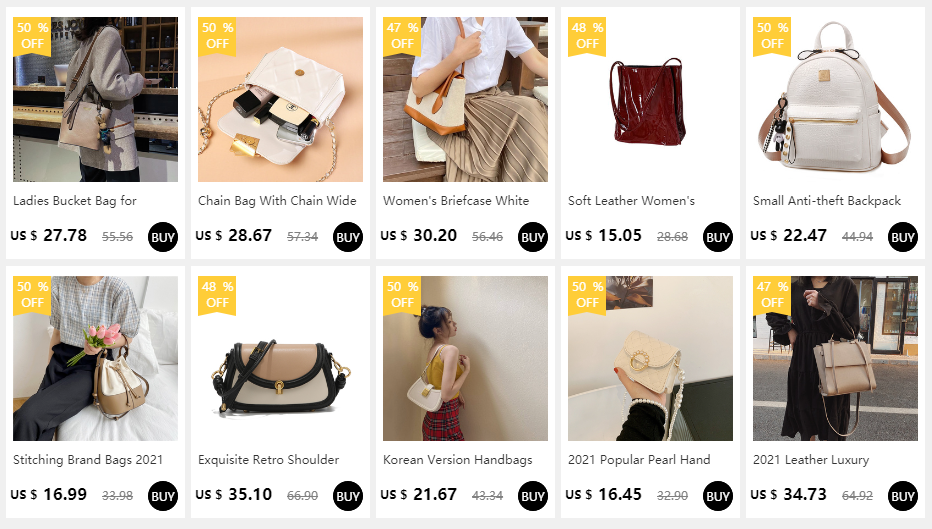Buy the 2021 Leather Luxury bag
The width and height of the screenshot is (932, 529).
[x=902, y=496]
